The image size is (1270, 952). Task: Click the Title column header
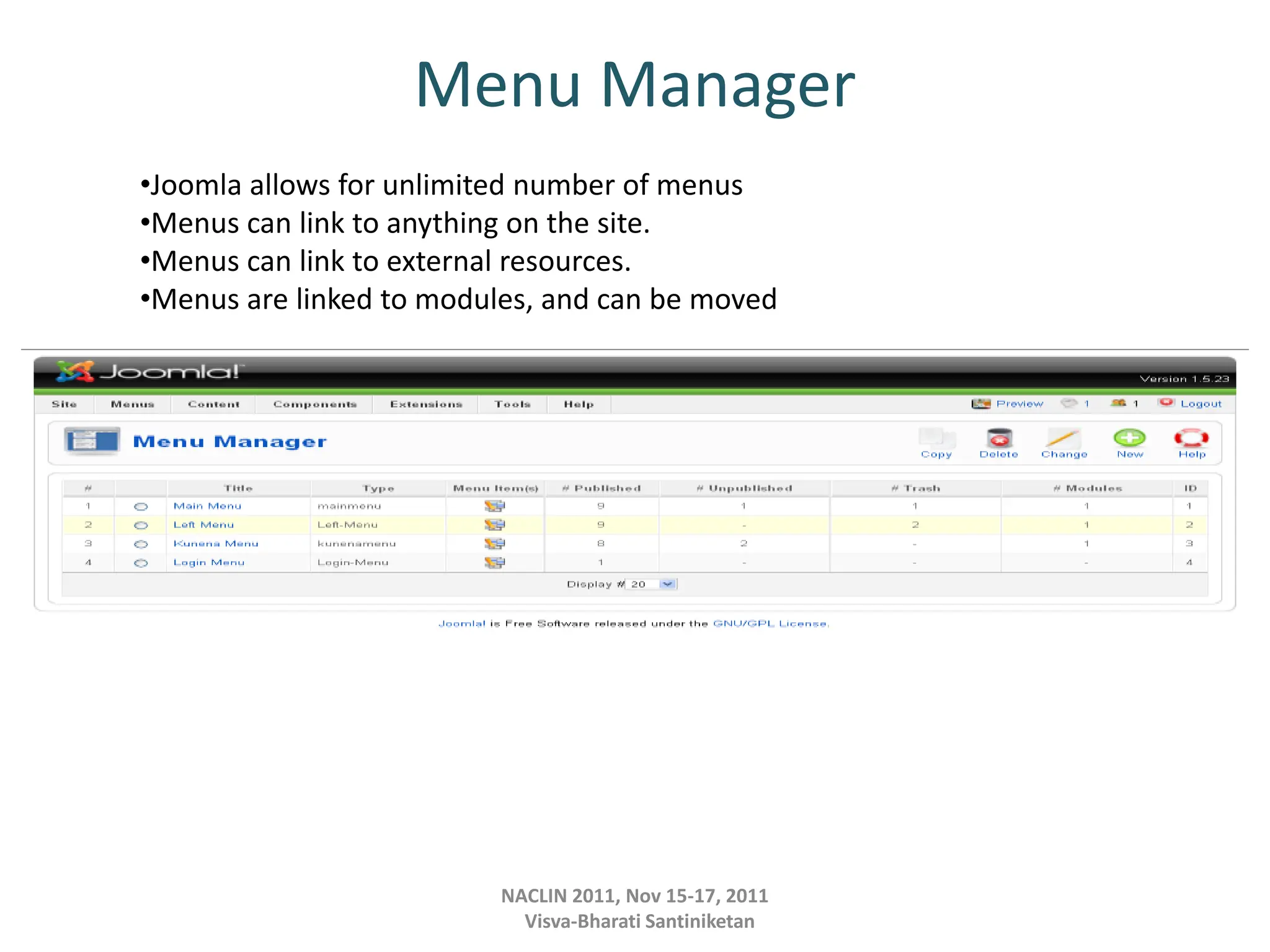pyautogui.click(x=239, y=488)
